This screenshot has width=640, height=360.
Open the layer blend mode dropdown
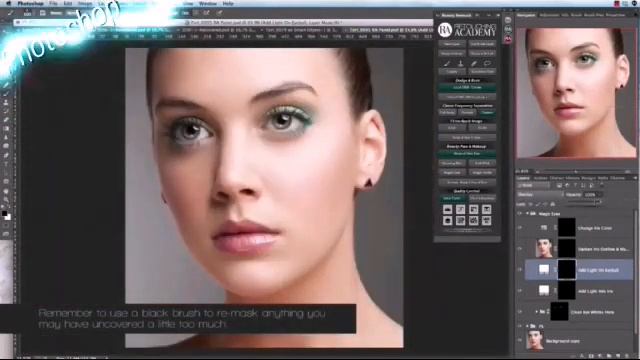point(540,195)
